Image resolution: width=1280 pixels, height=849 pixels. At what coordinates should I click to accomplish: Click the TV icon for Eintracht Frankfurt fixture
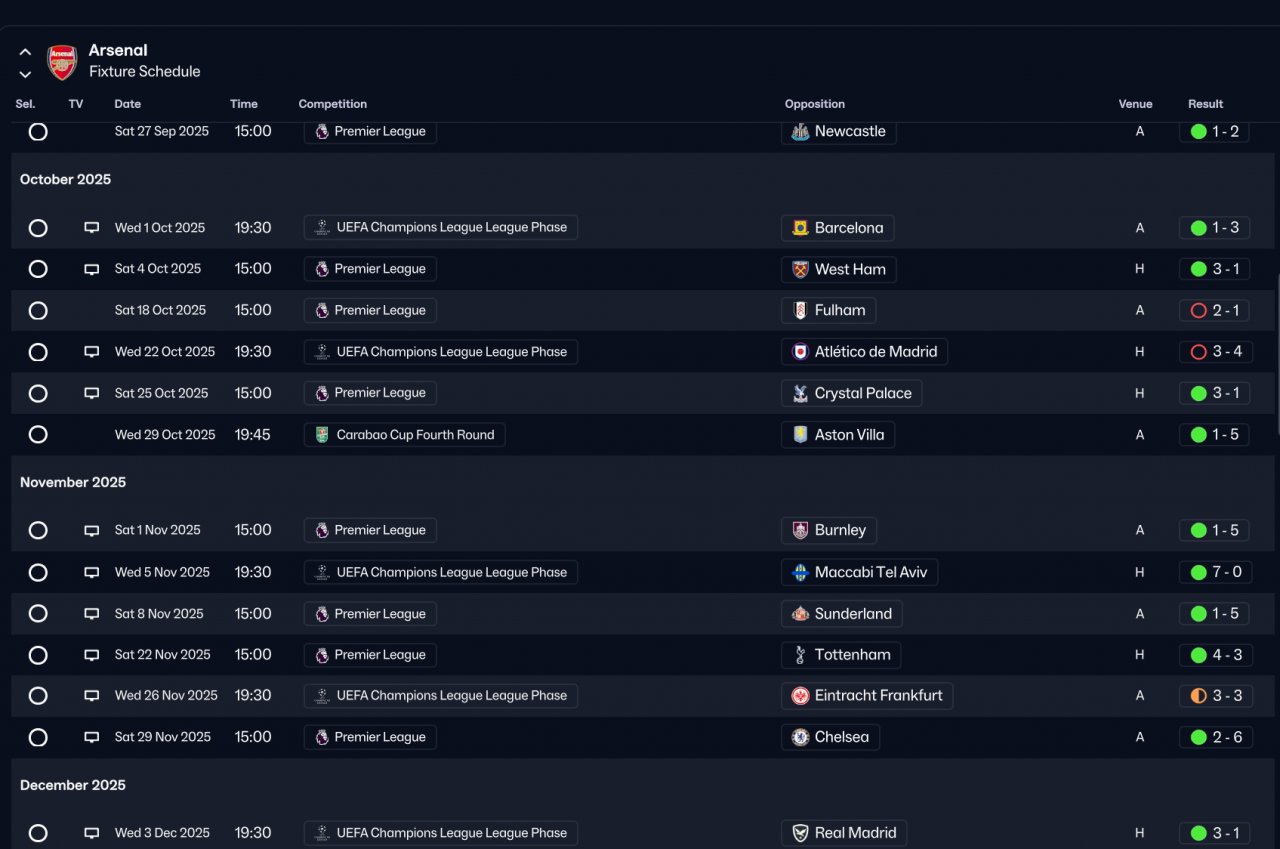[x=92, y=696]
